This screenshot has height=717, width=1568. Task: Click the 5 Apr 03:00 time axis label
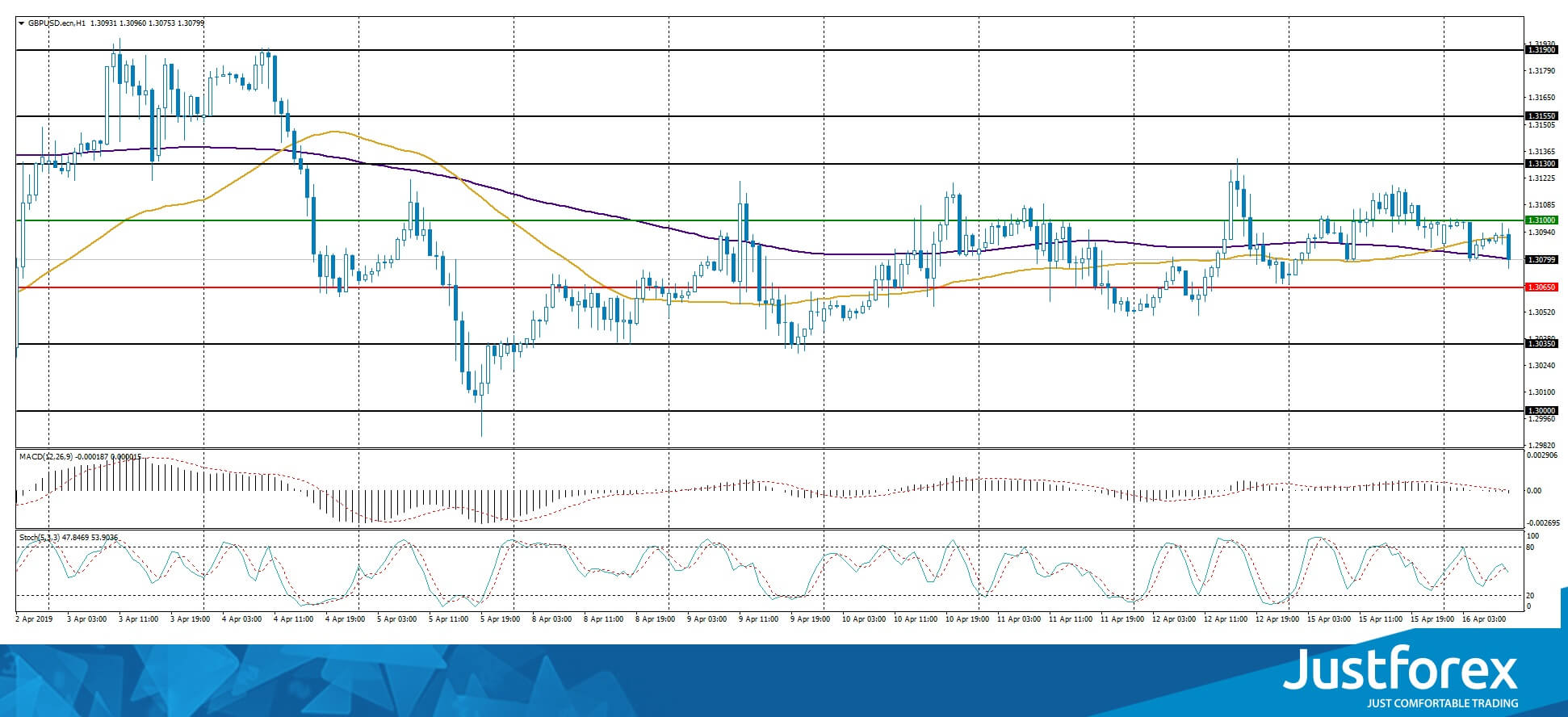click(x=397, y=619)
